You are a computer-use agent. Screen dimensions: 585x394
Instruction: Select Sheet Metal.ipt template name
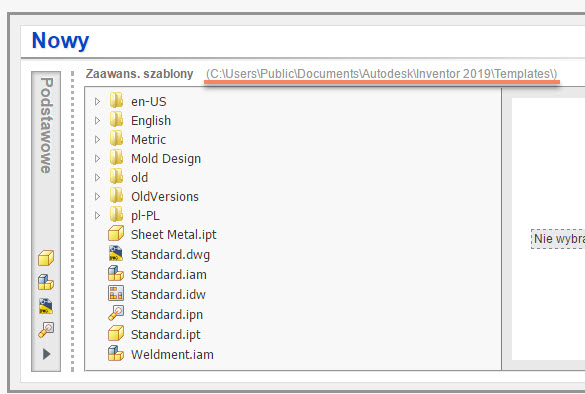174,235
